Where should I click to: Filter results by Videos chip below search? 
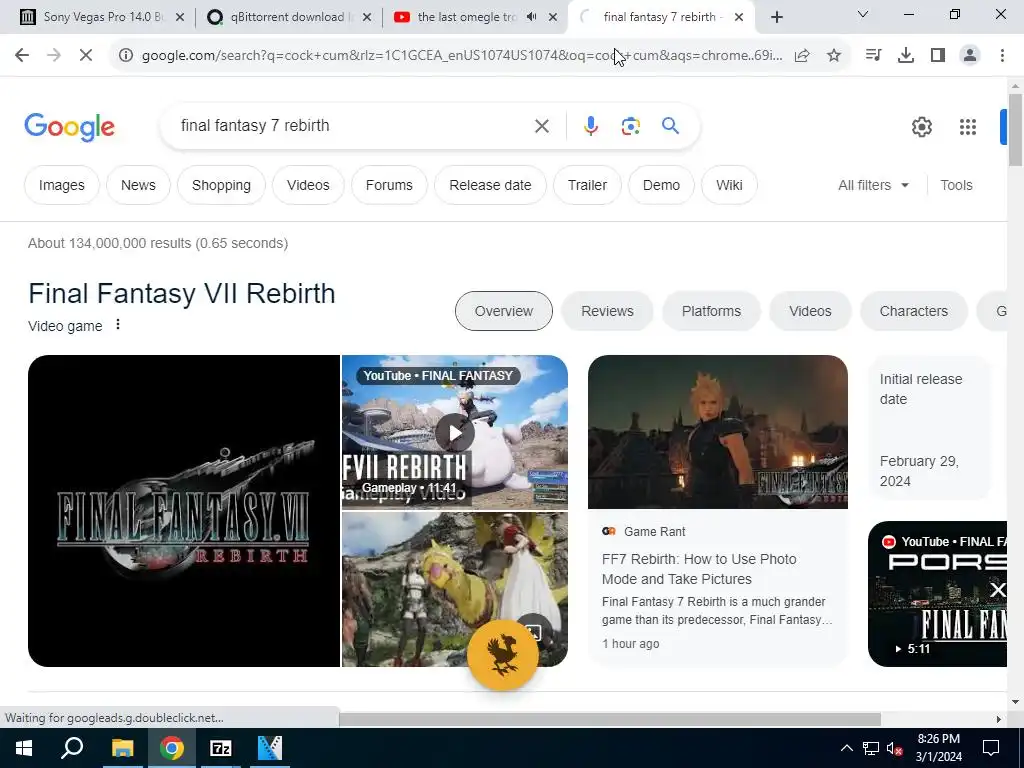[x=308, y=185]
